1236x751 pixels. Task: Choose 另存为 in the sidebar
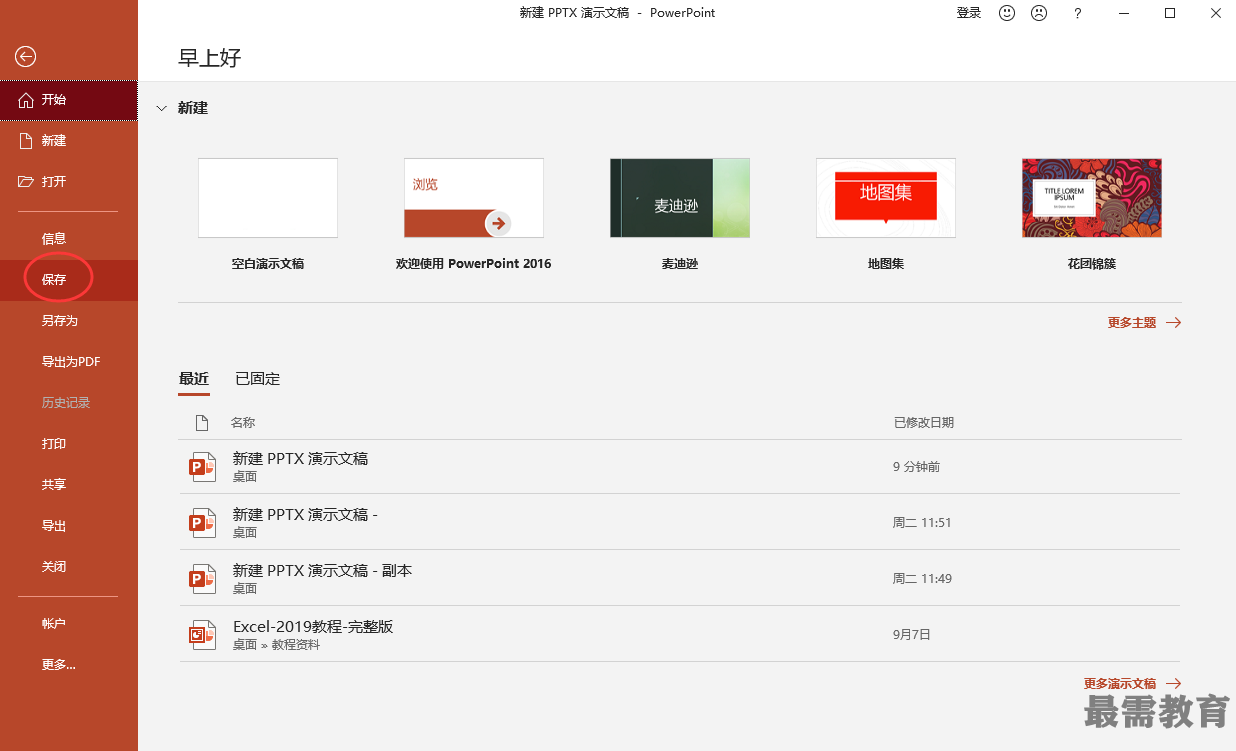[69, 321]
